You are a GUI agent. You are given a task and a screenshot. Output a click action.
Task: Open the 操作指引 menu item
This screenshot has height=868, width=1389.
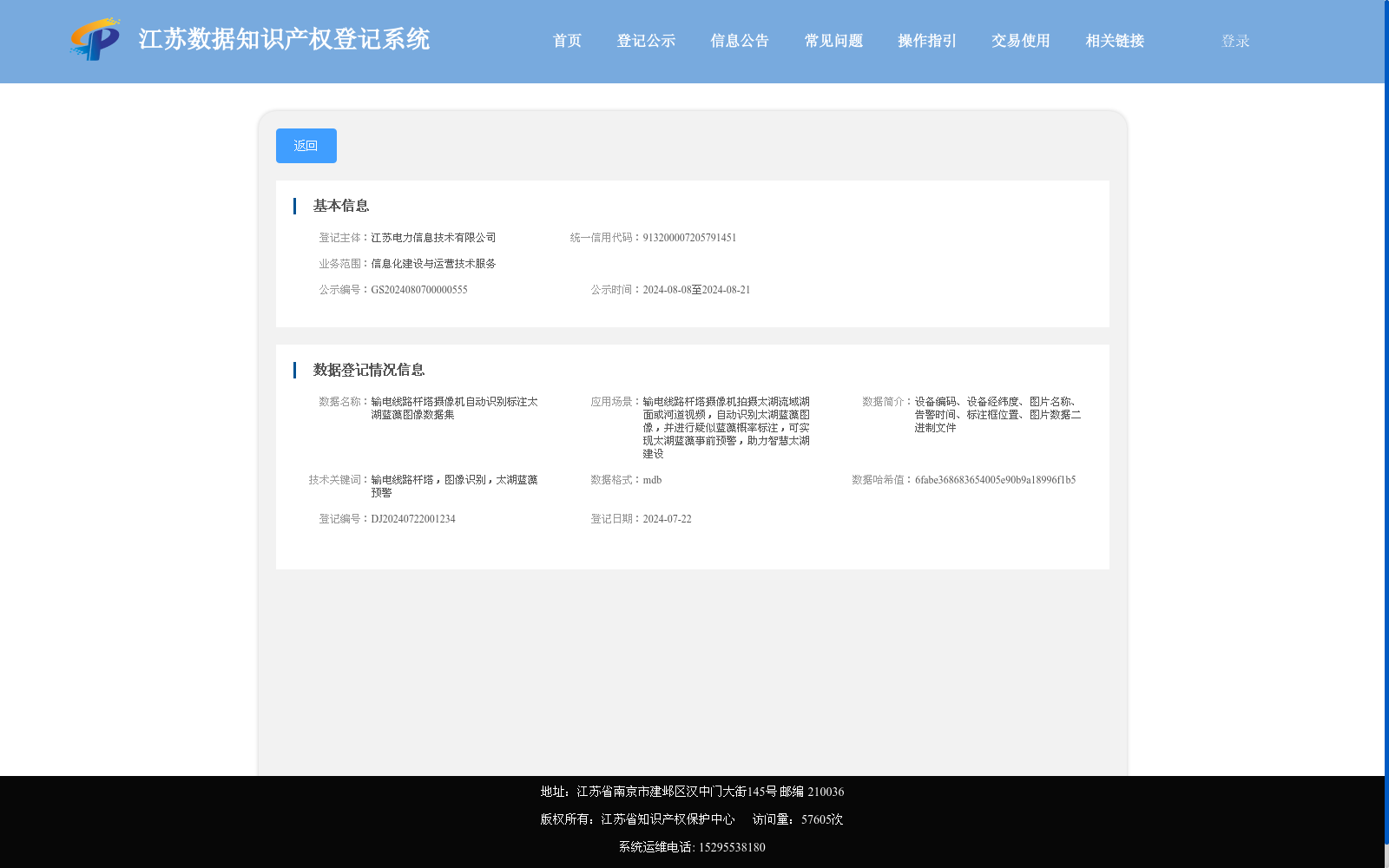927,41
